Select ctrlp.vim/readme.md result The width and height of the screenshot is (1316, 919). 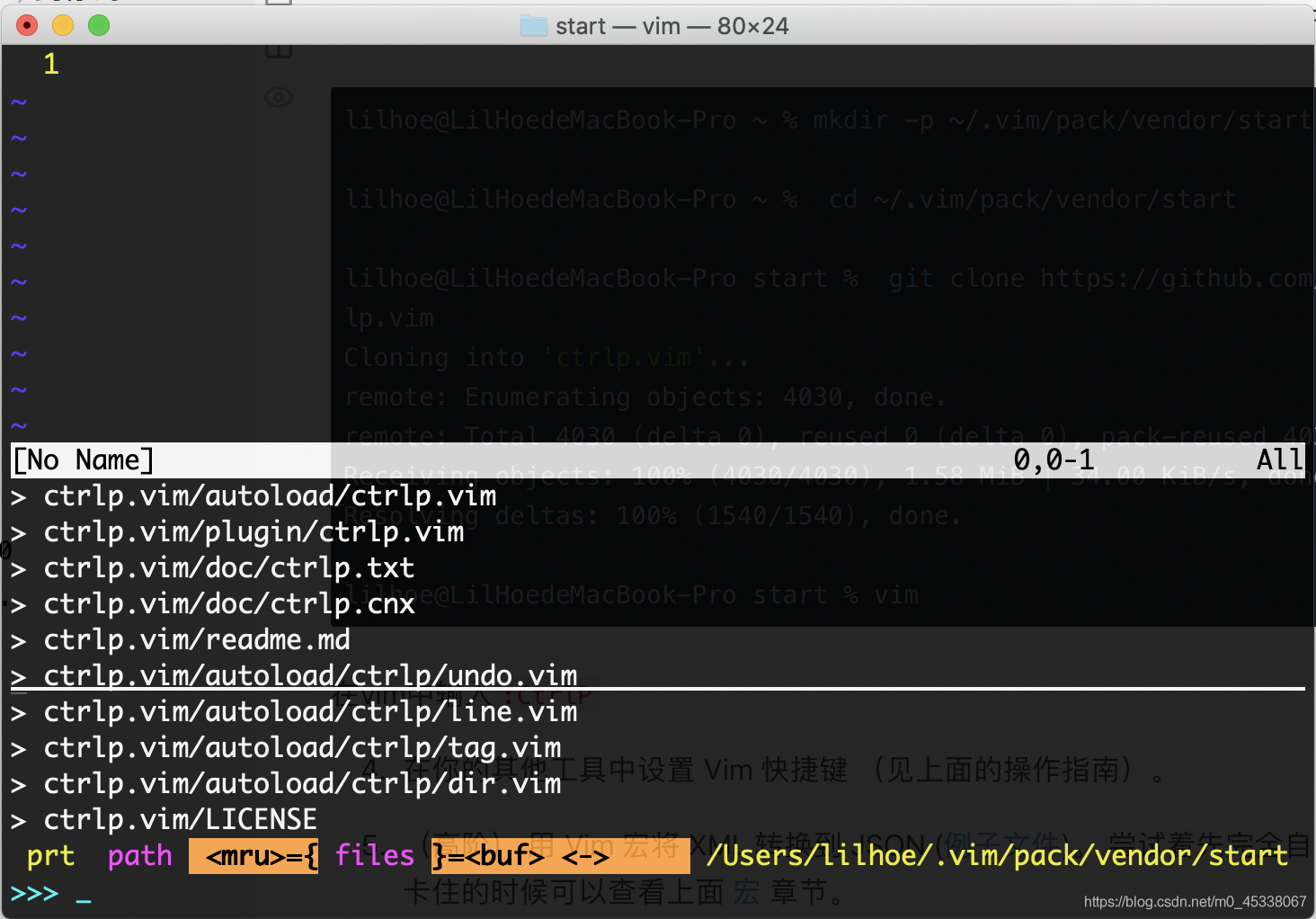[197, 640]
